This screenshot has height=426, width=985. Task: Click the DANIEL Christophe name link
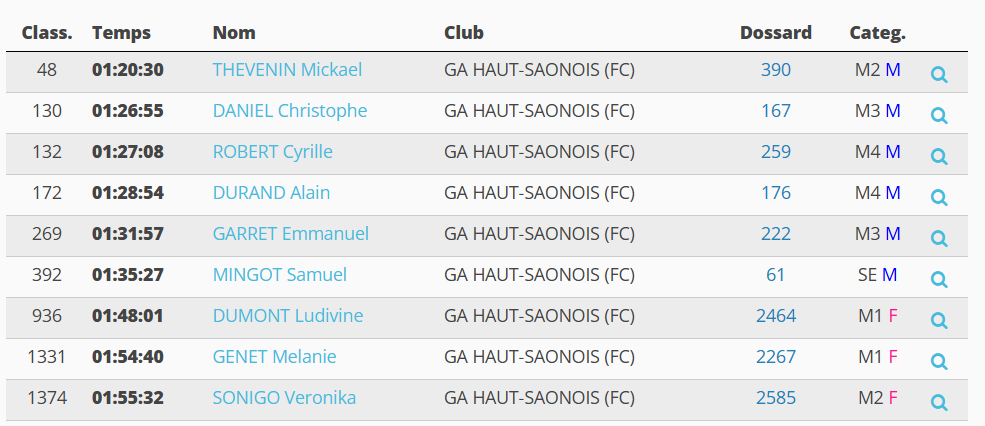click(x=290, y=111)
